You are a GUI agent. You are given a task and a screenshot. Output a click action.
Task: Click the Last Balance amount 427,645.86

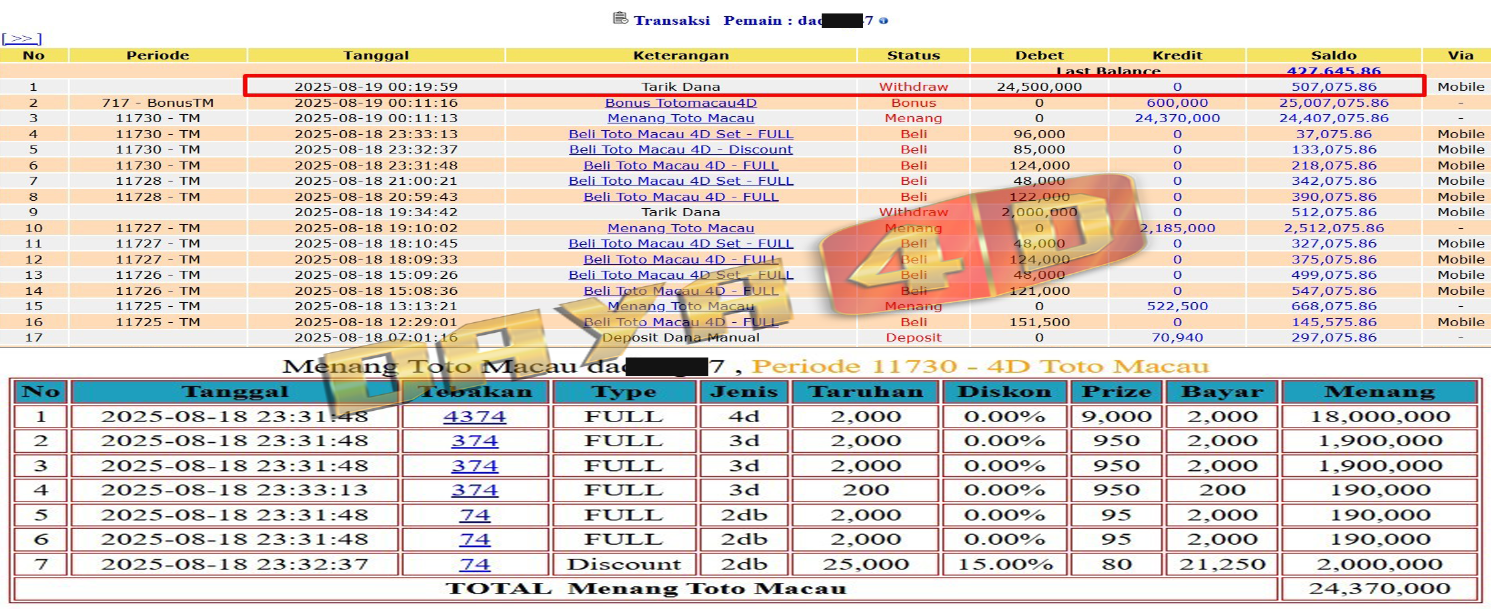pyautogui.click(x=1333, y=71)
